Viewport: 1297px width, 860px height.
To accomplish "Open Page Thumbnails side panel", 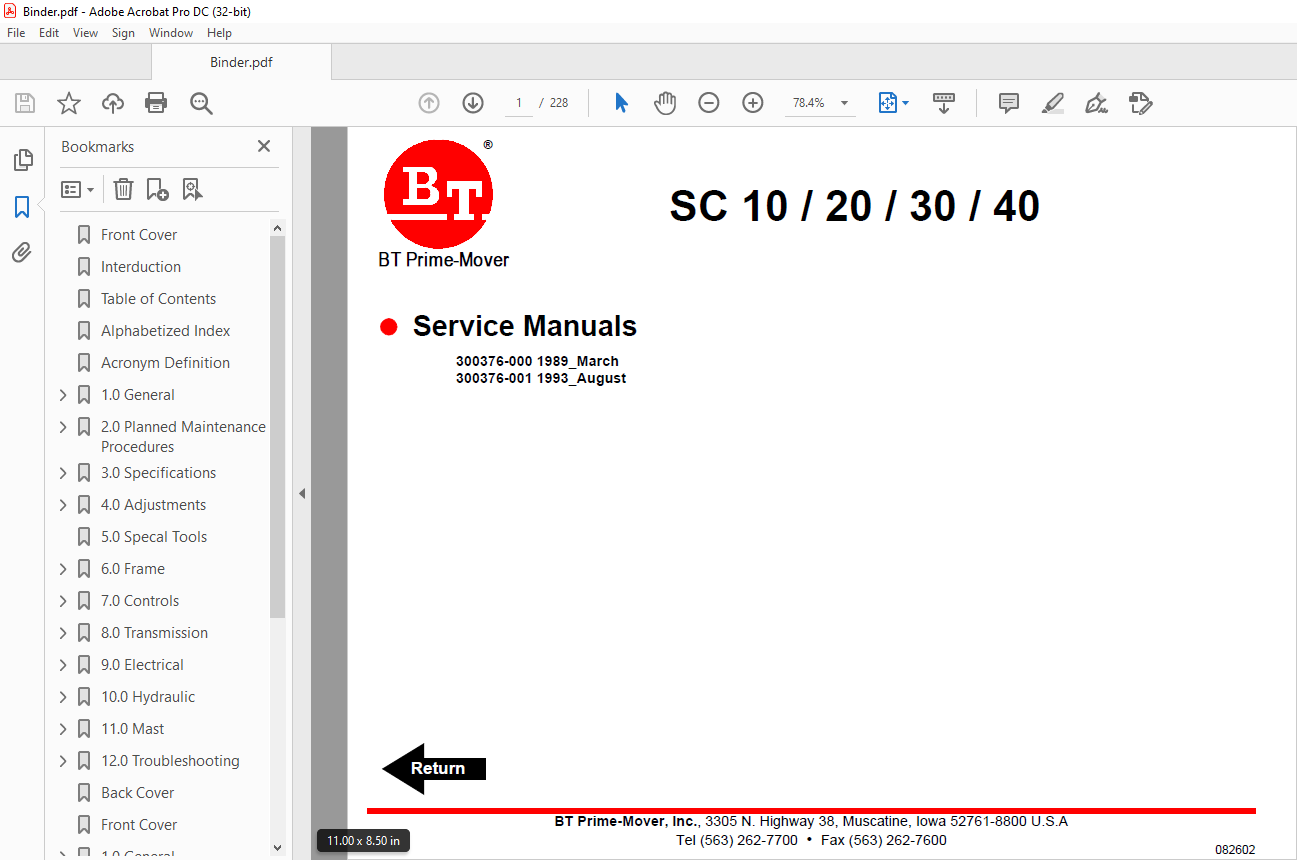I will 22,160.
